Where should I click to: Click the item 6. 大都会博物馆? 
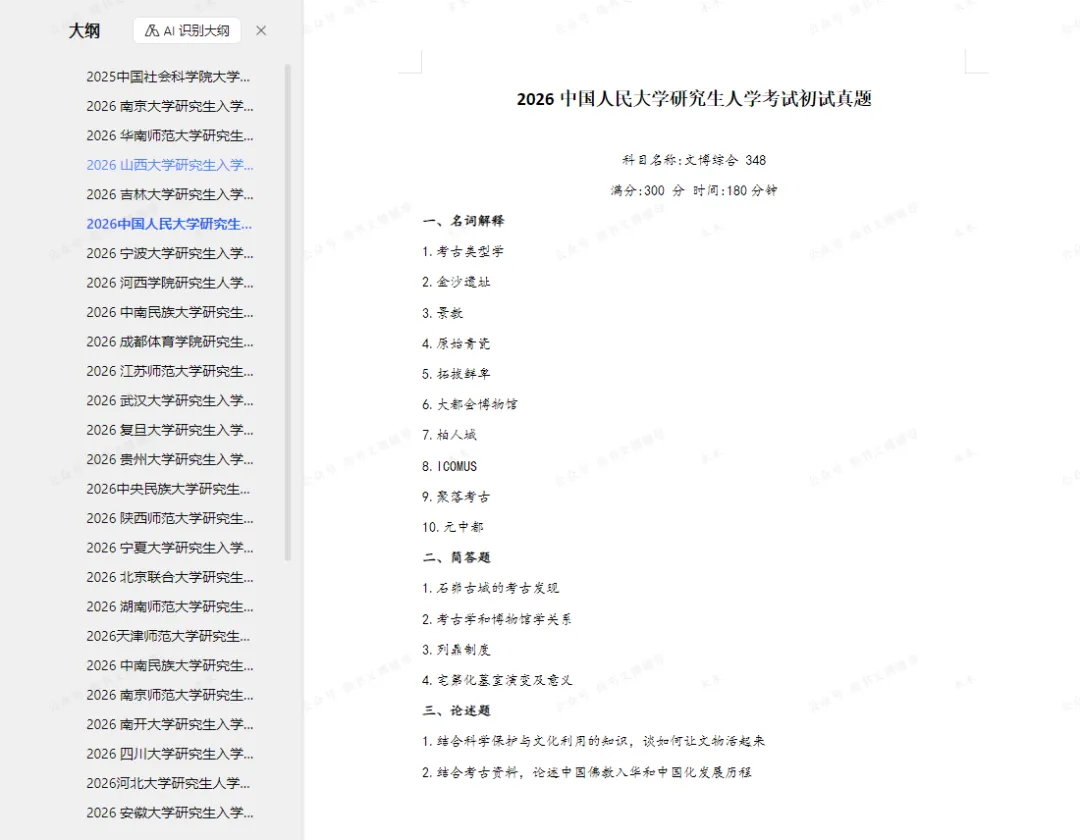coord(470,405)
